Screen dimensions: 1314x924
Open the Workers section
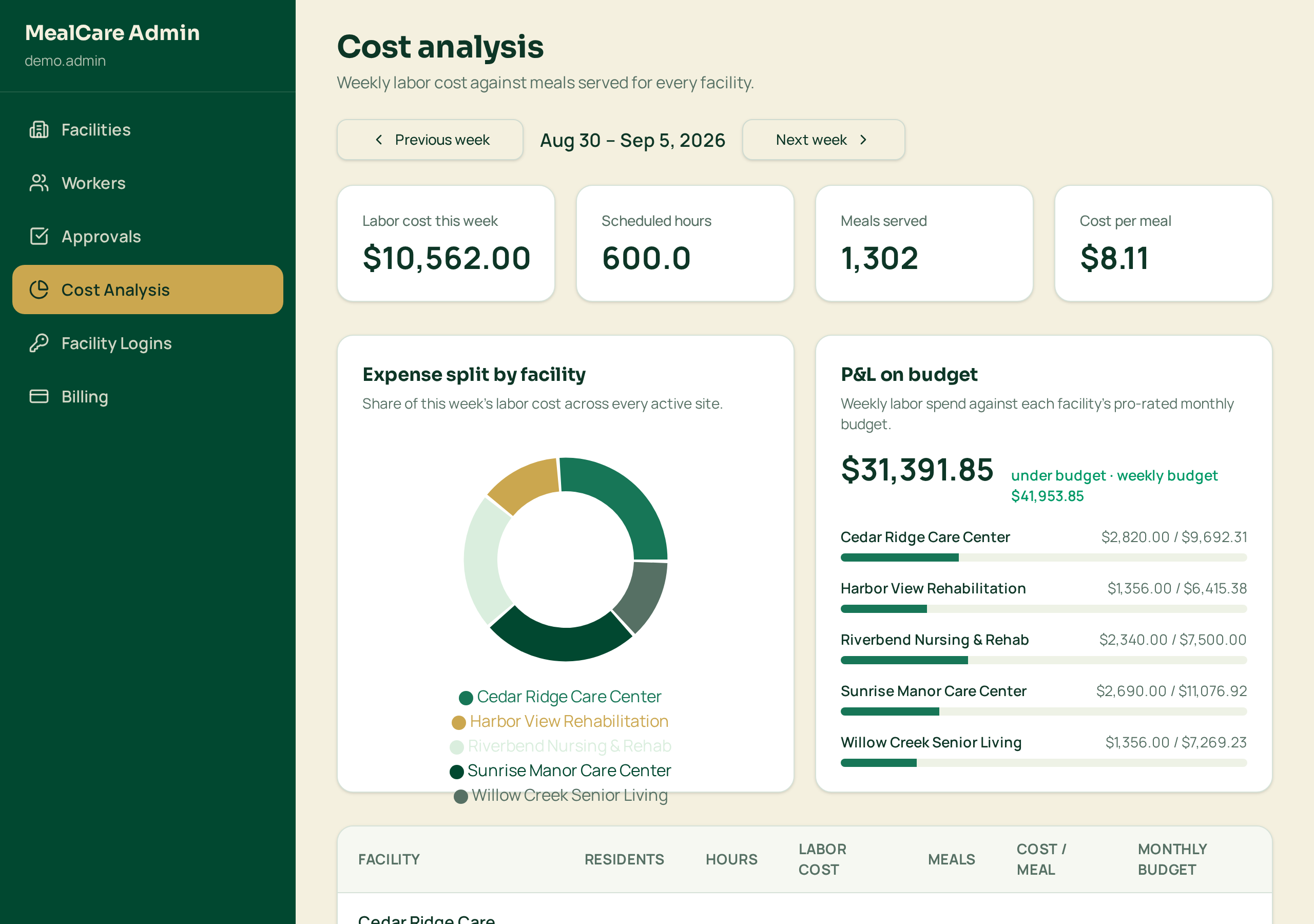point(148,183)
